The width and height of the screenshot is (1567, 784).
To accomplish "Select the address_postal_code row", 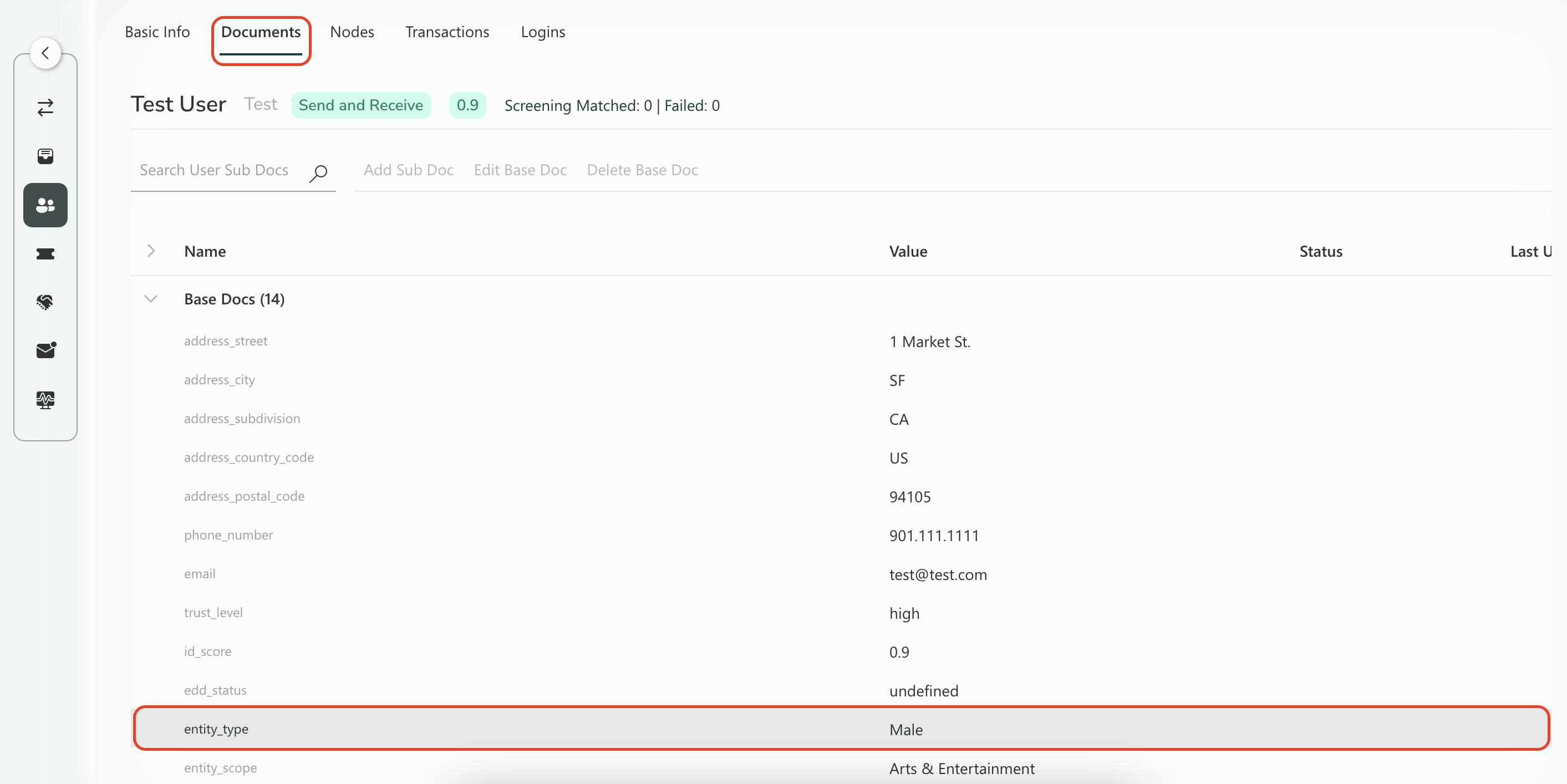I will click(841, 497).
